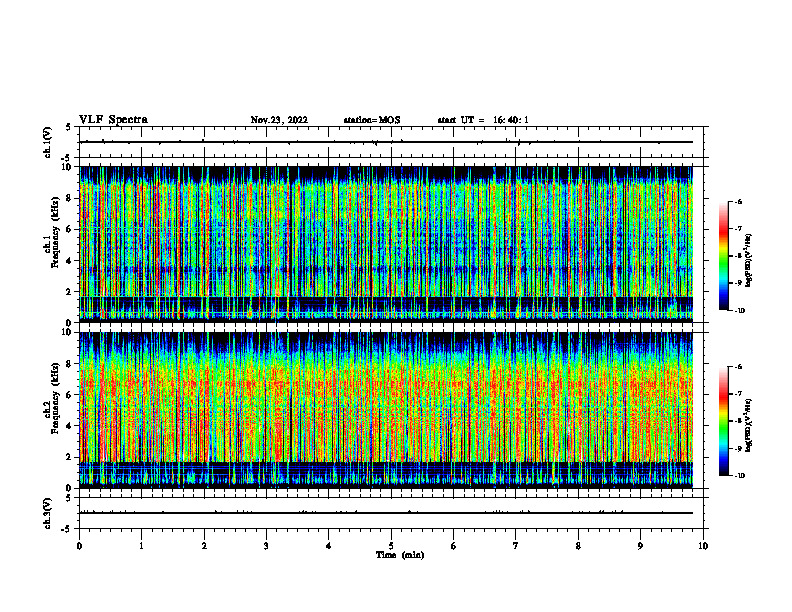Click the '8' tick on ch.2 frequency axis
The width and height of the screenshot is (792, 612).
coord(70,364)
